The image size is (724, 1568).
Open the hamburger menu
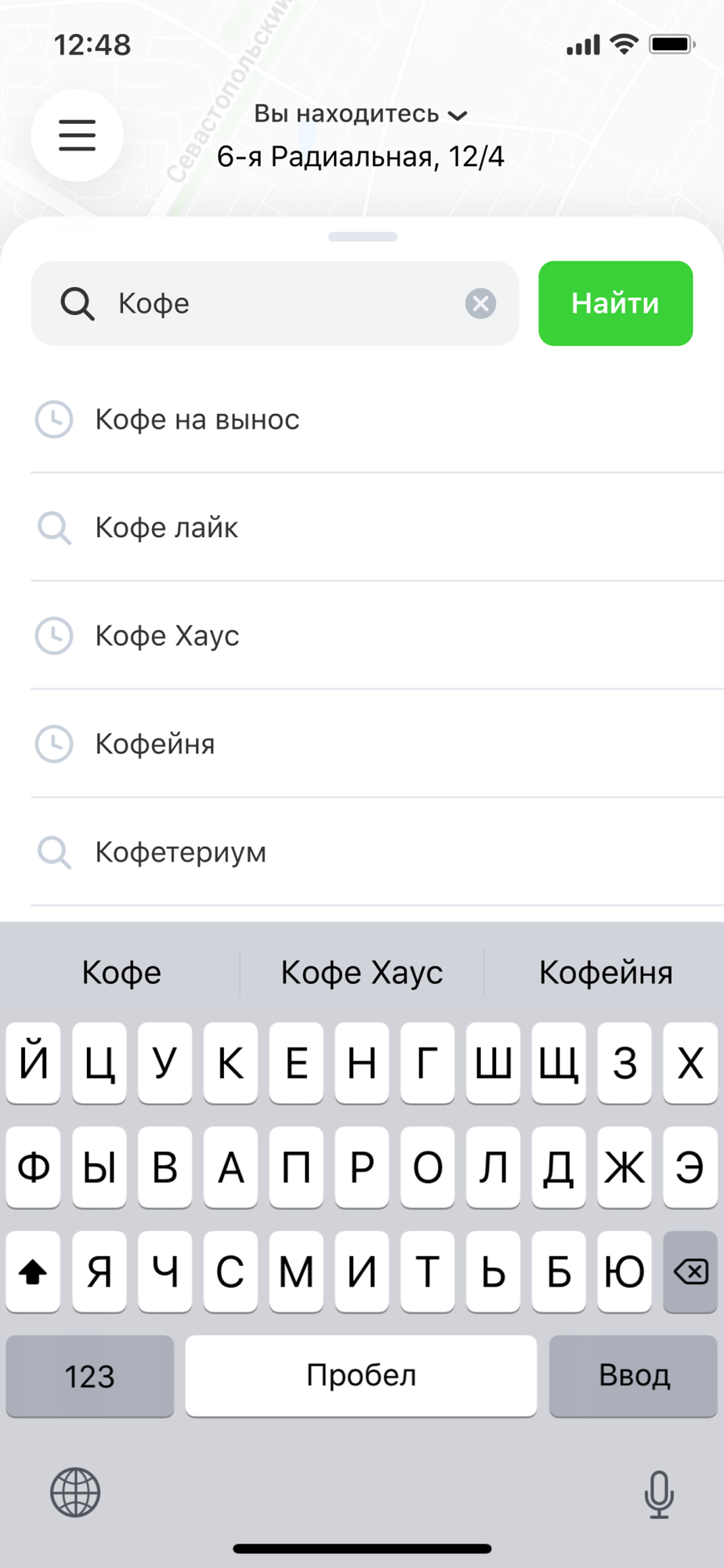click(x=77, y=136)
